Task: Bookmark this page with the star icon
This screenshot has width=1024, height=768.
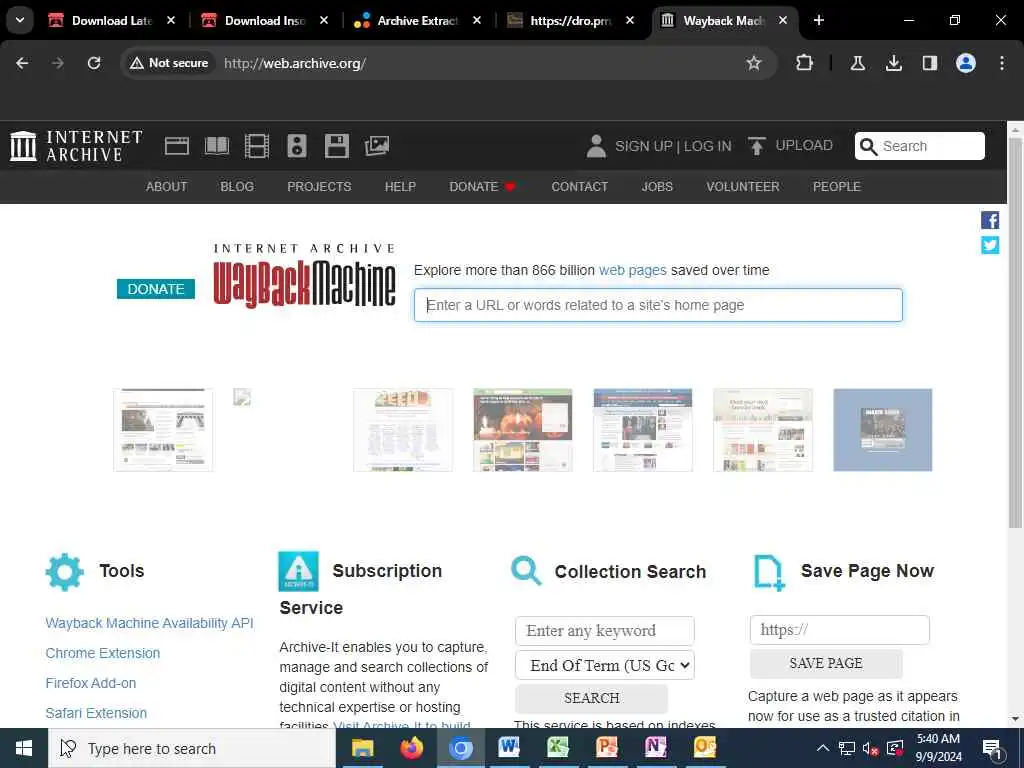Action: [754, 63]
